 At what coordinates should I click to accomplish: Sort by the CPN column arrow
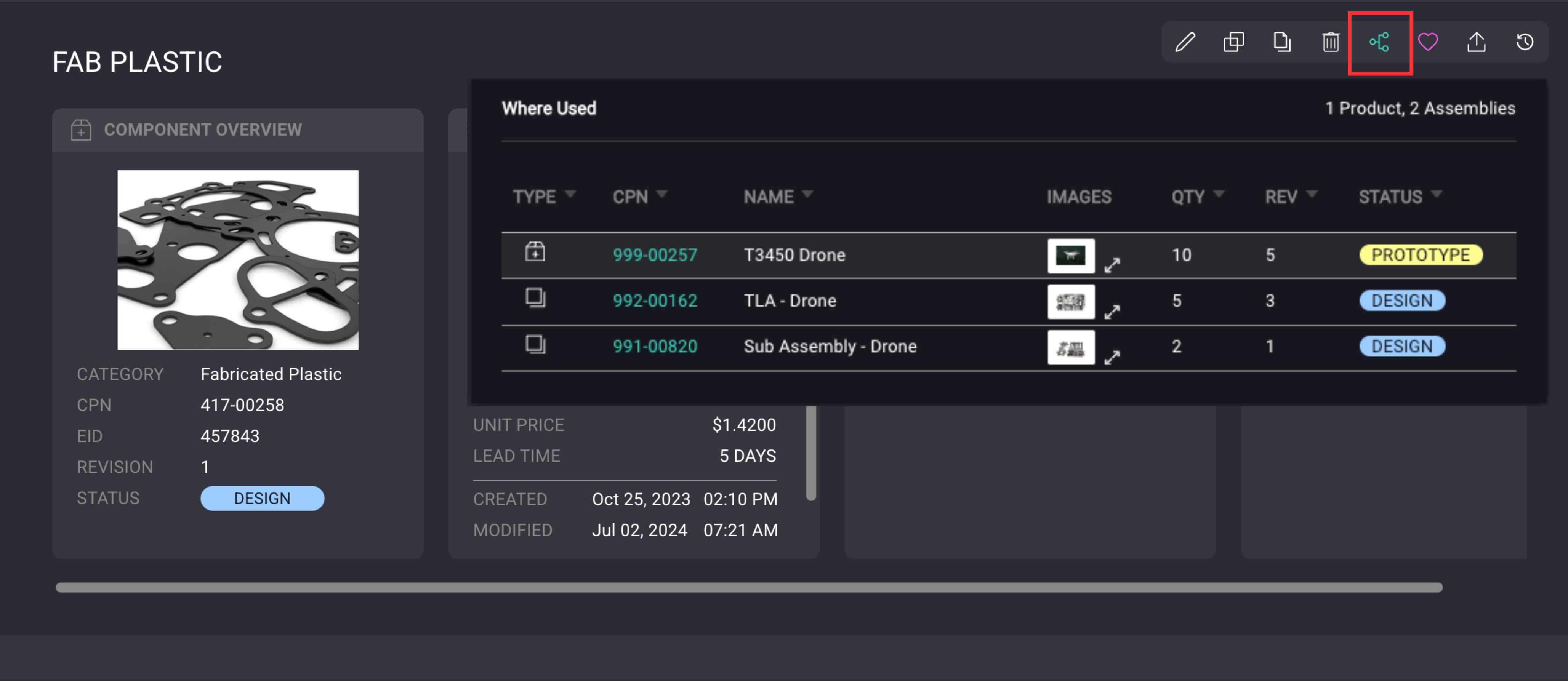[662, 194]
